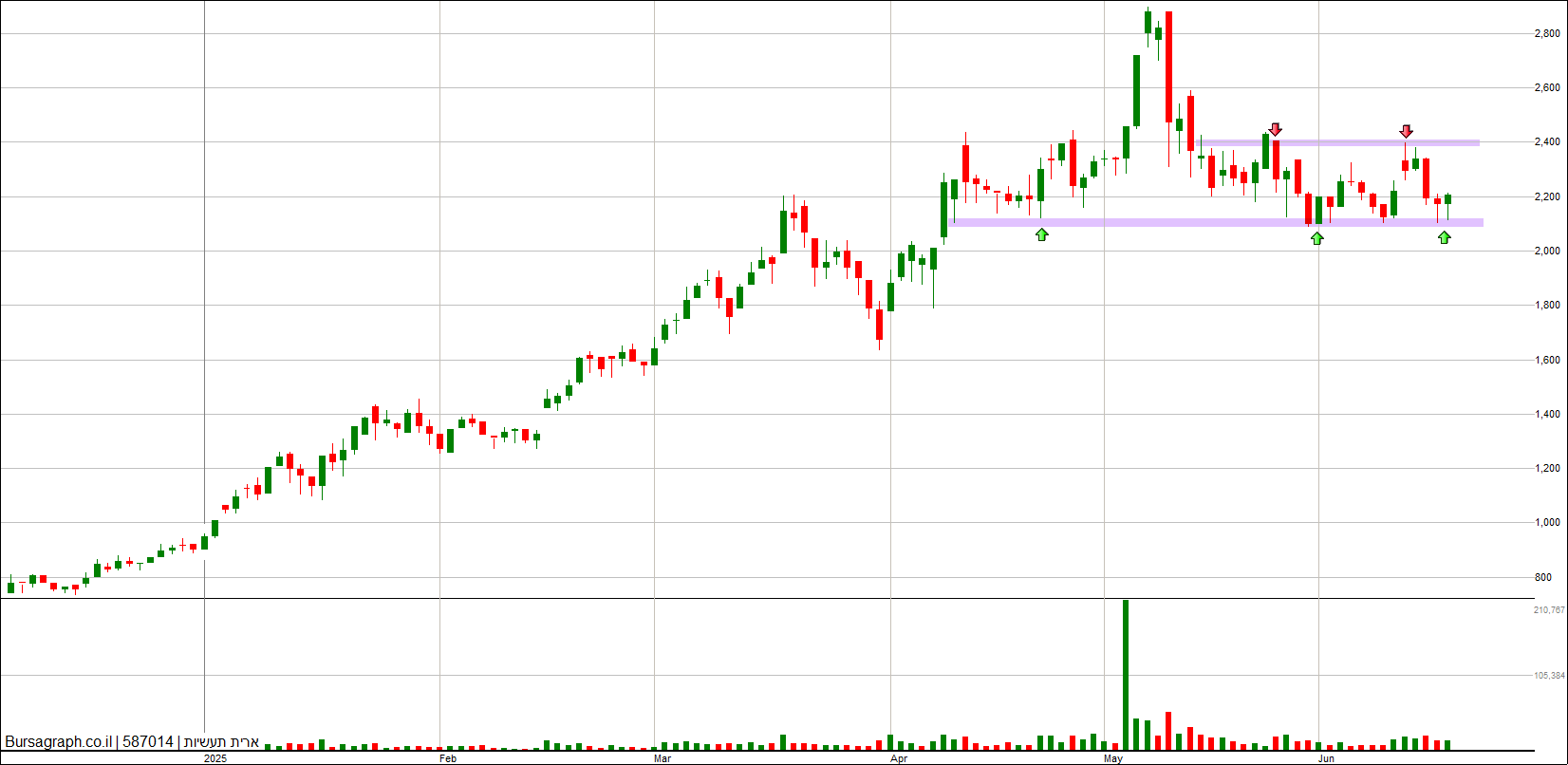Click the 2,800 price axis label
The width and height of the screenshot is (1568, 765).
pyautogui.click(x=1547, y=34)
